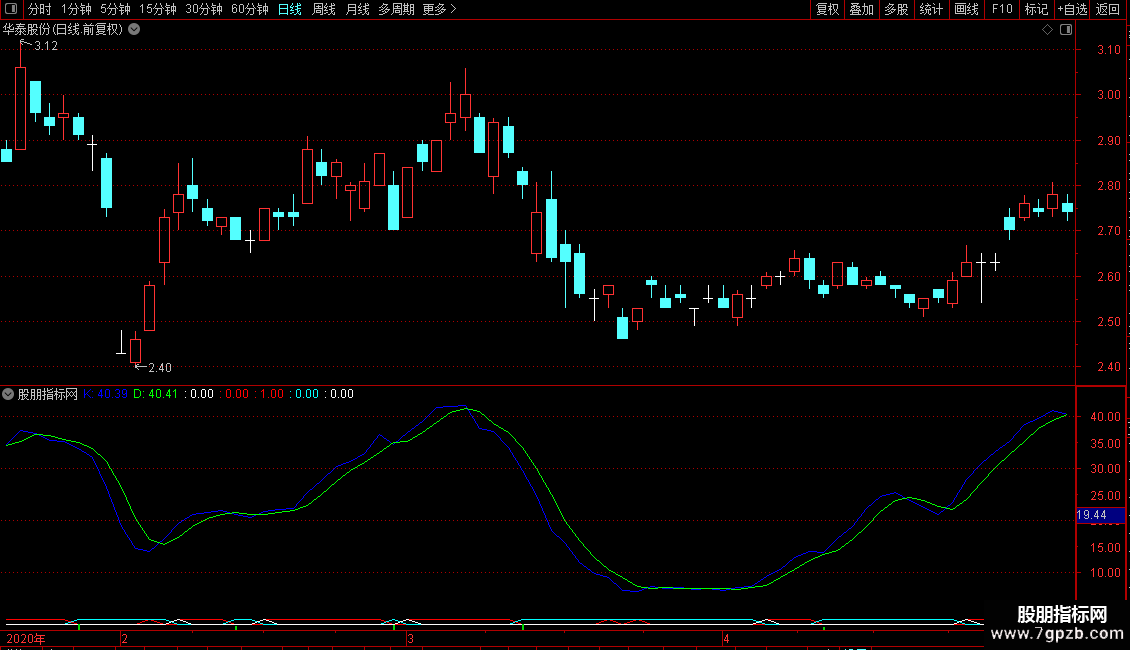
Task: Open the 多周期 multi-period view
Action: pyautogui.click(x=396, y=9)
